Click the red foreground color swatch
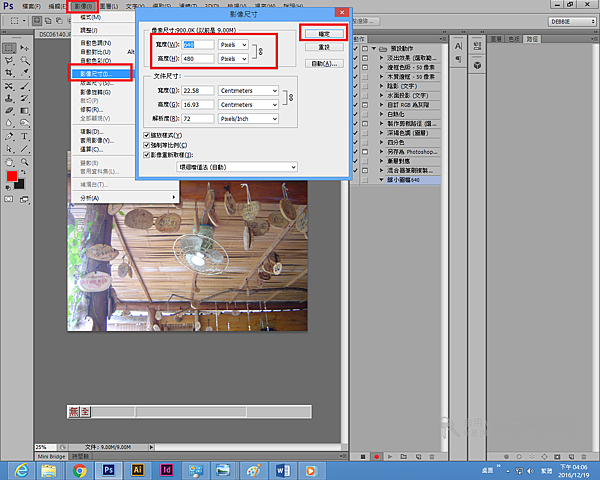Screen dimensions: 600x480 click(x=12, y=176)
